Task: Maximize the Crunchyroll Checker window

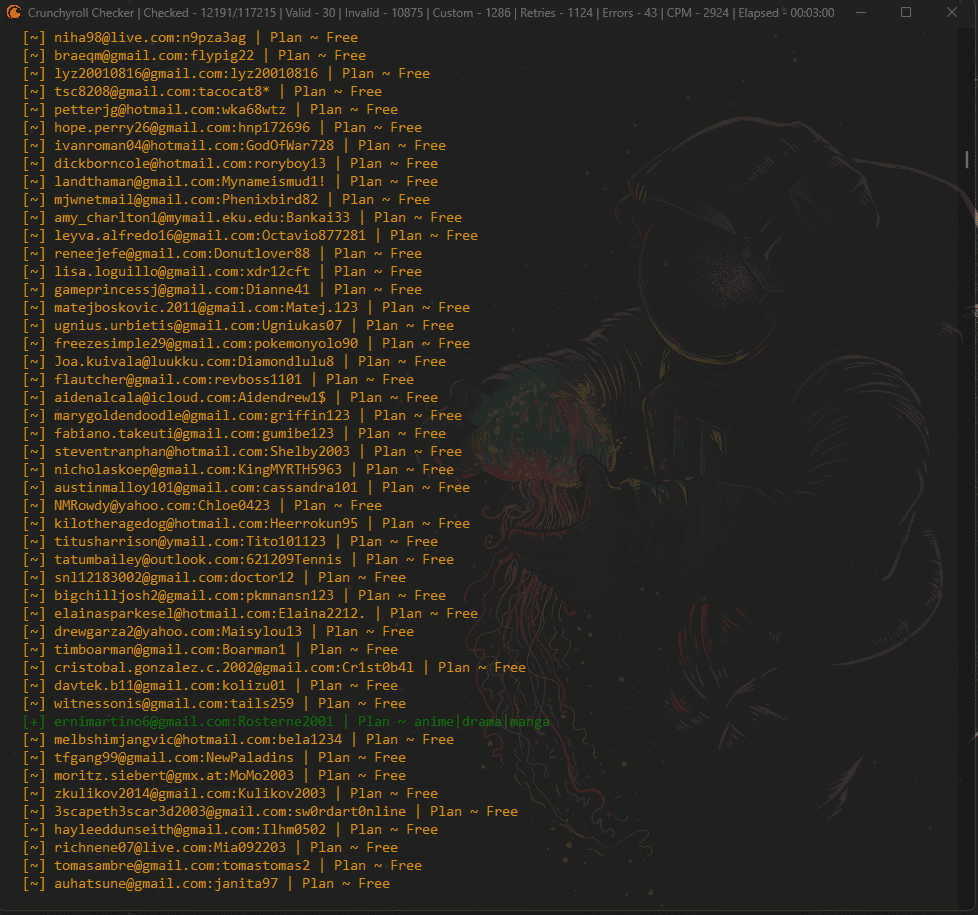Action: point(906,12)
